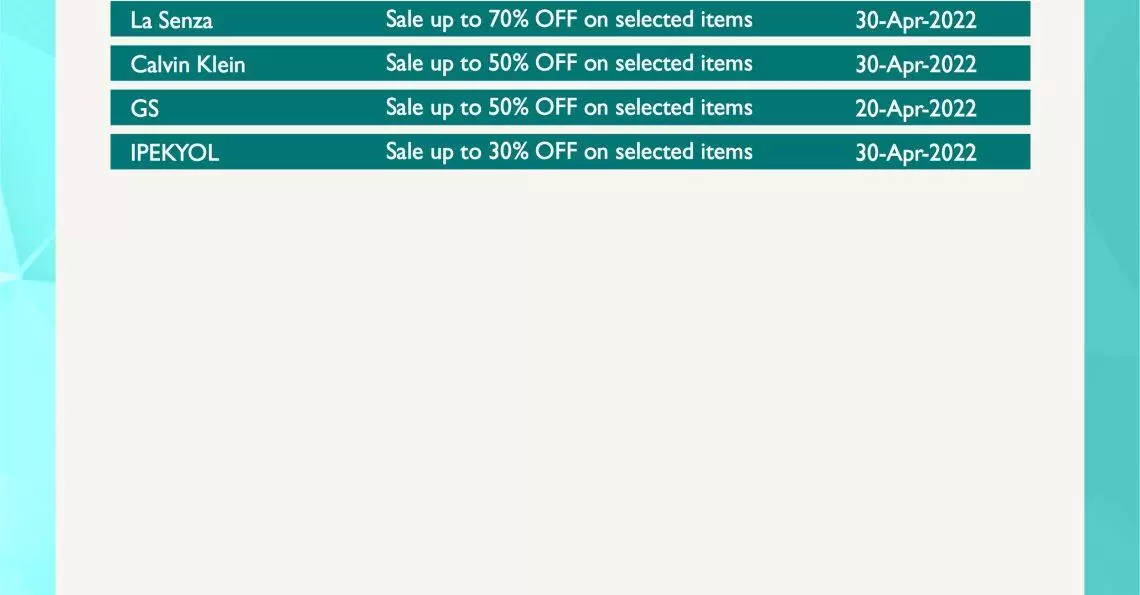
Task: Click 'Klein' in the Calvin Klein row
Action: click(220, 65)
